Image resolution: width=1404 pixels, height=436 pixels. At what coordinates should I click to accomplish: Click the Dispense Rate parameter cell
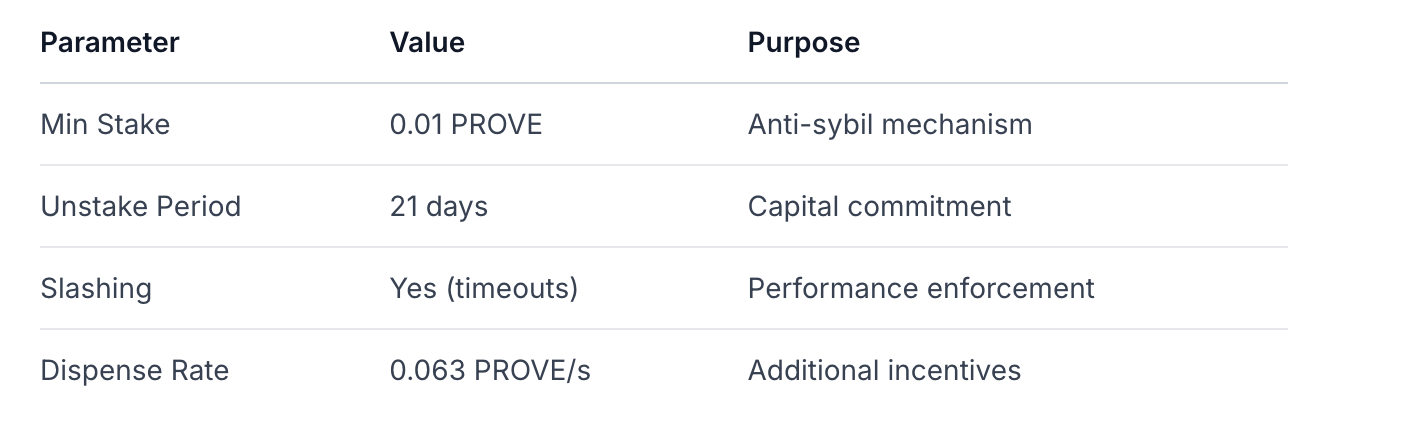pos(134,371)
